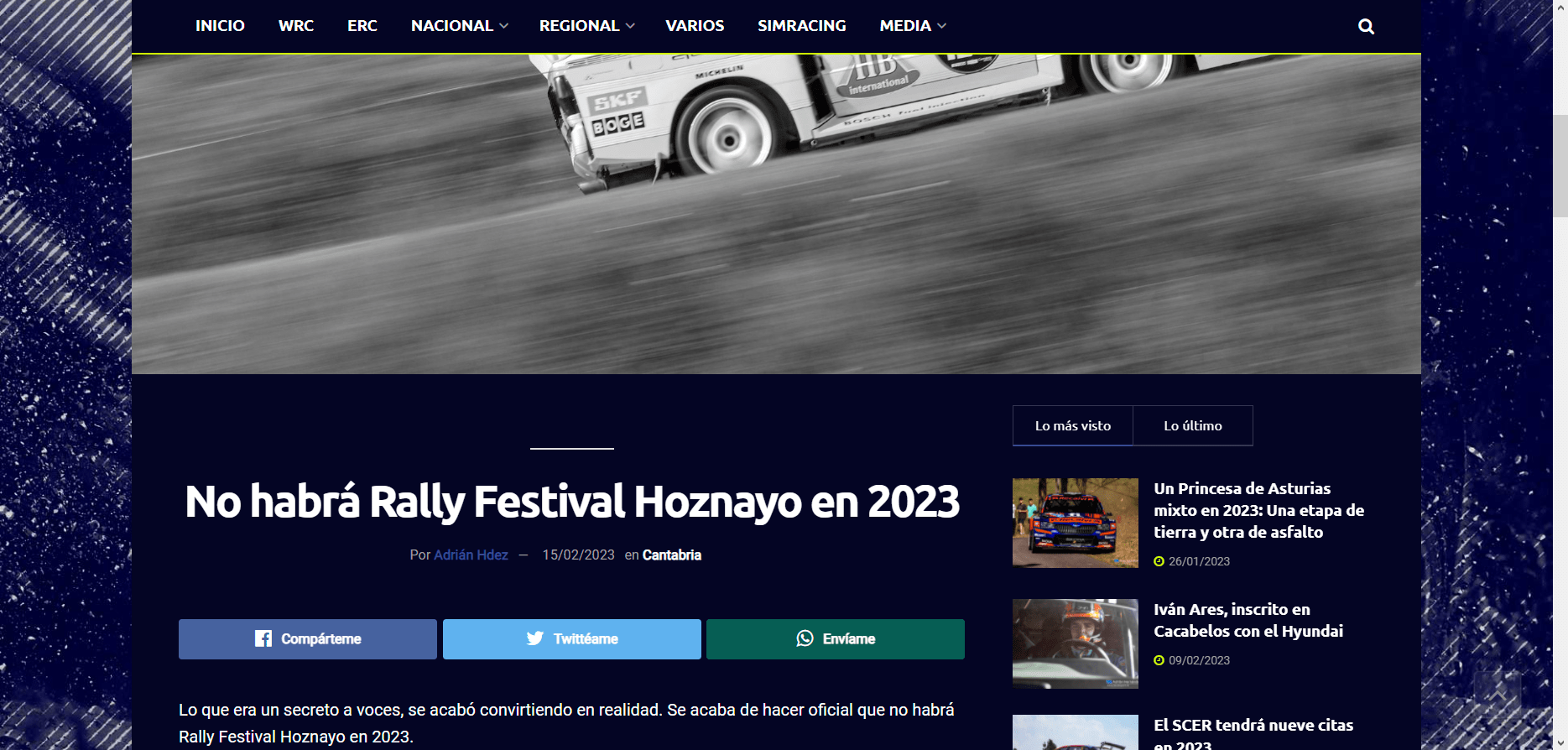Image resolution: width=1568 pixels, height=750 pixels.
Task: Click clock icon beside 09/02/2023
Action: (x=1159, y=660)
